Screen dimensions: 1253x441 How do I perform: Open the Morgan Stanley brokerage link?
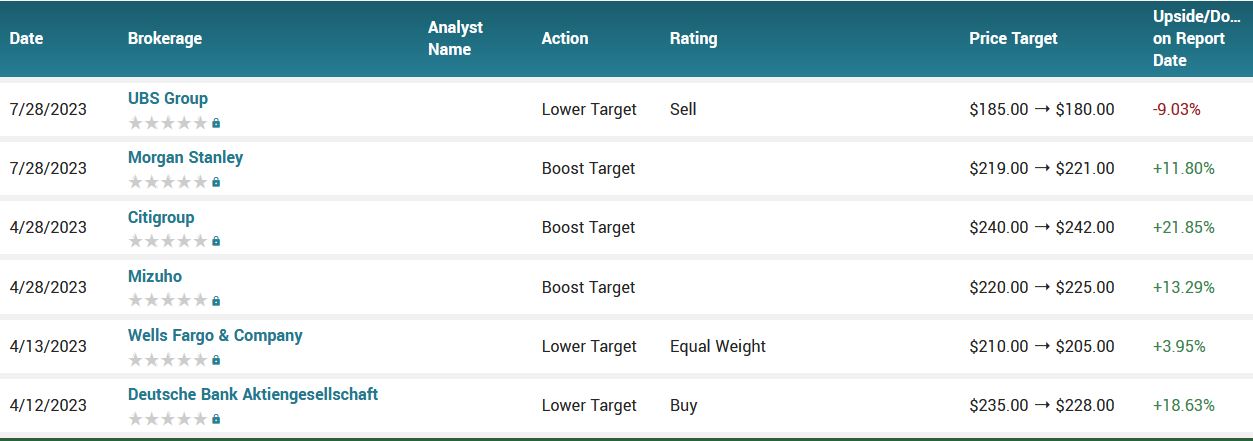point(185,157)
